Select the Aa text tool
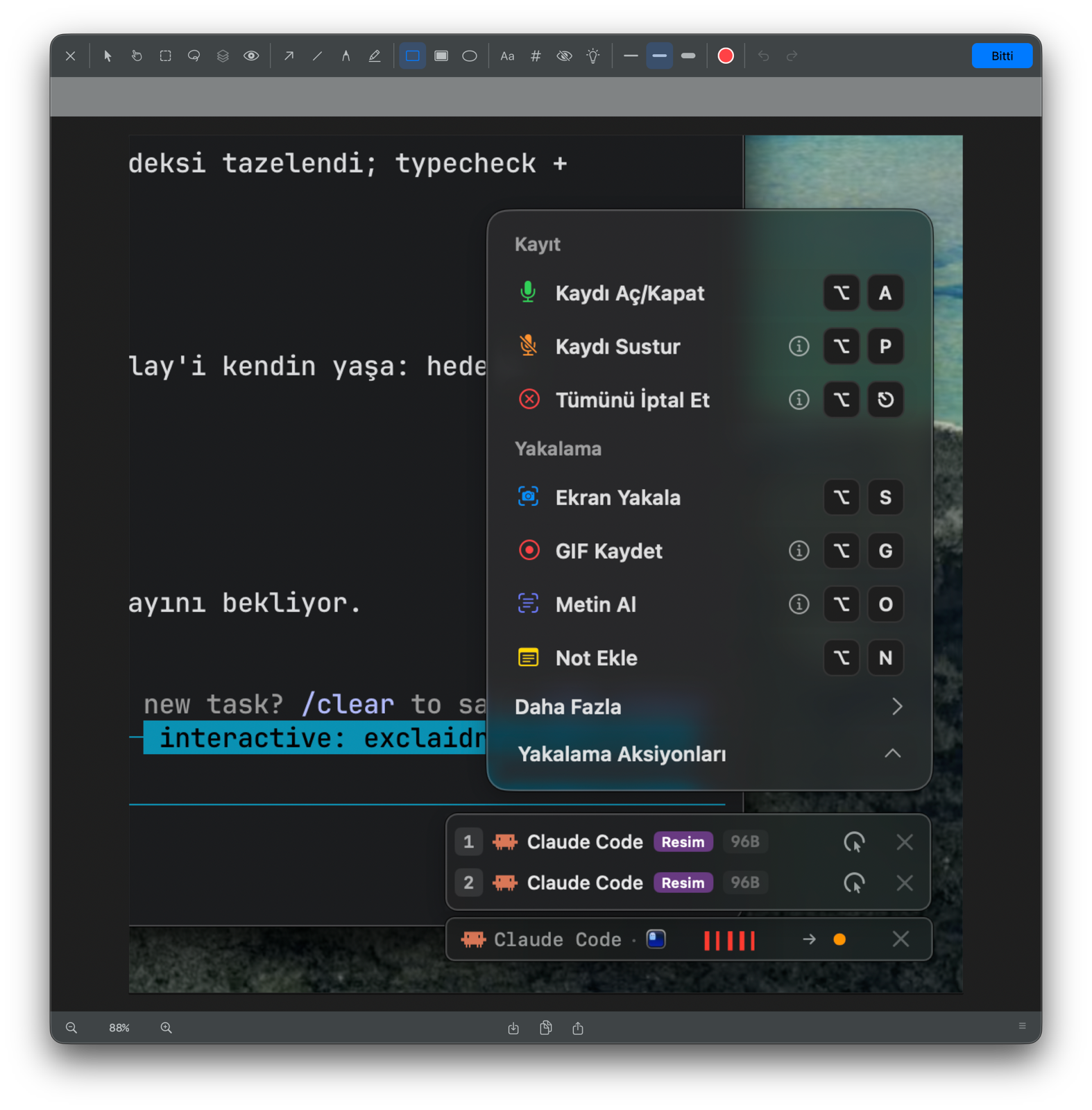The image size is (1092, 1110). pos(507,56)
